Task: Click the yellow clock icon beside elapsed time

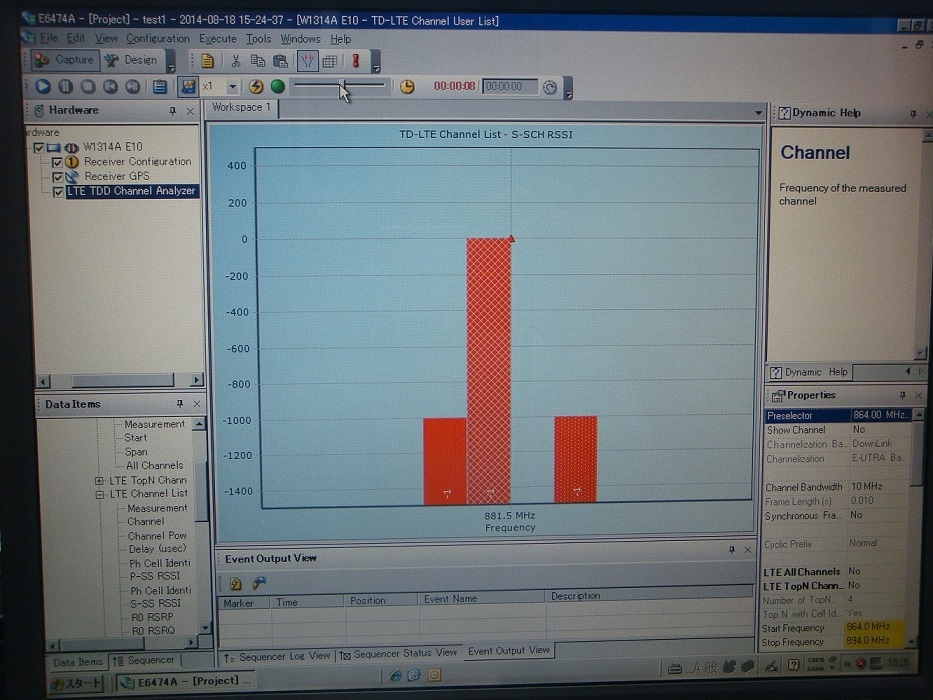Action: (x=407, y=87)
